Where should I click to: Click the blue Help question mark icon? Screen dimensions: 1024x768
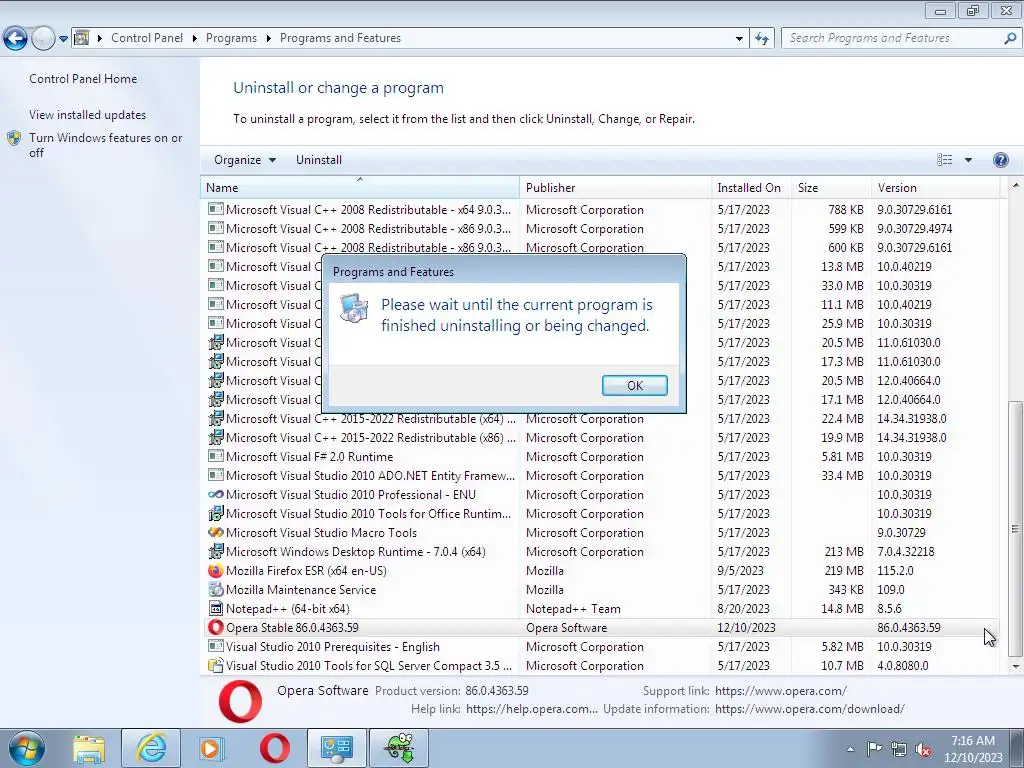click(1000, 160)
